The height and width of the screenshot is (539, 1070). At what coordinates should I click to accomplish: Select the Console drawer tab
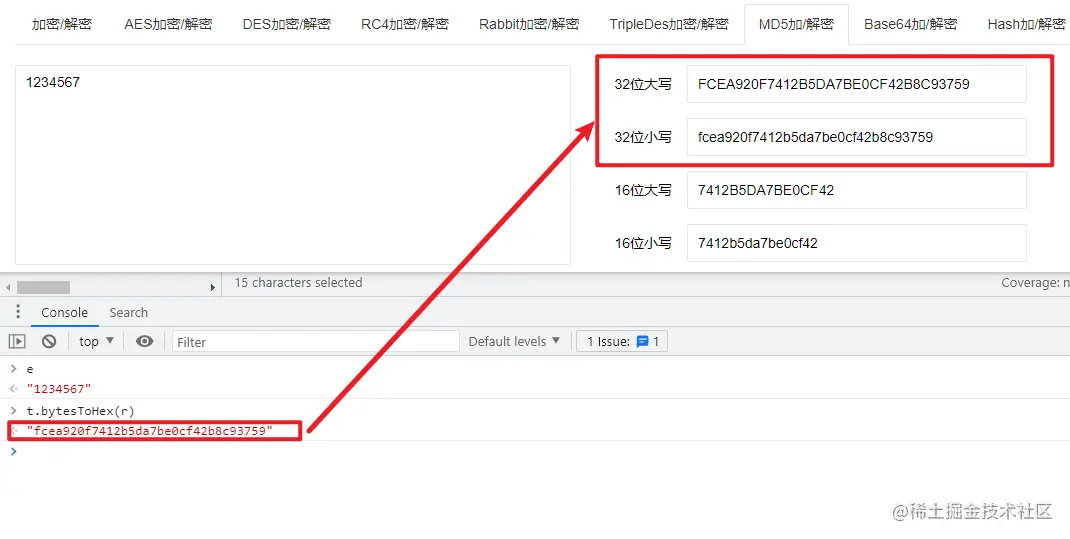[x=64, y=312]
